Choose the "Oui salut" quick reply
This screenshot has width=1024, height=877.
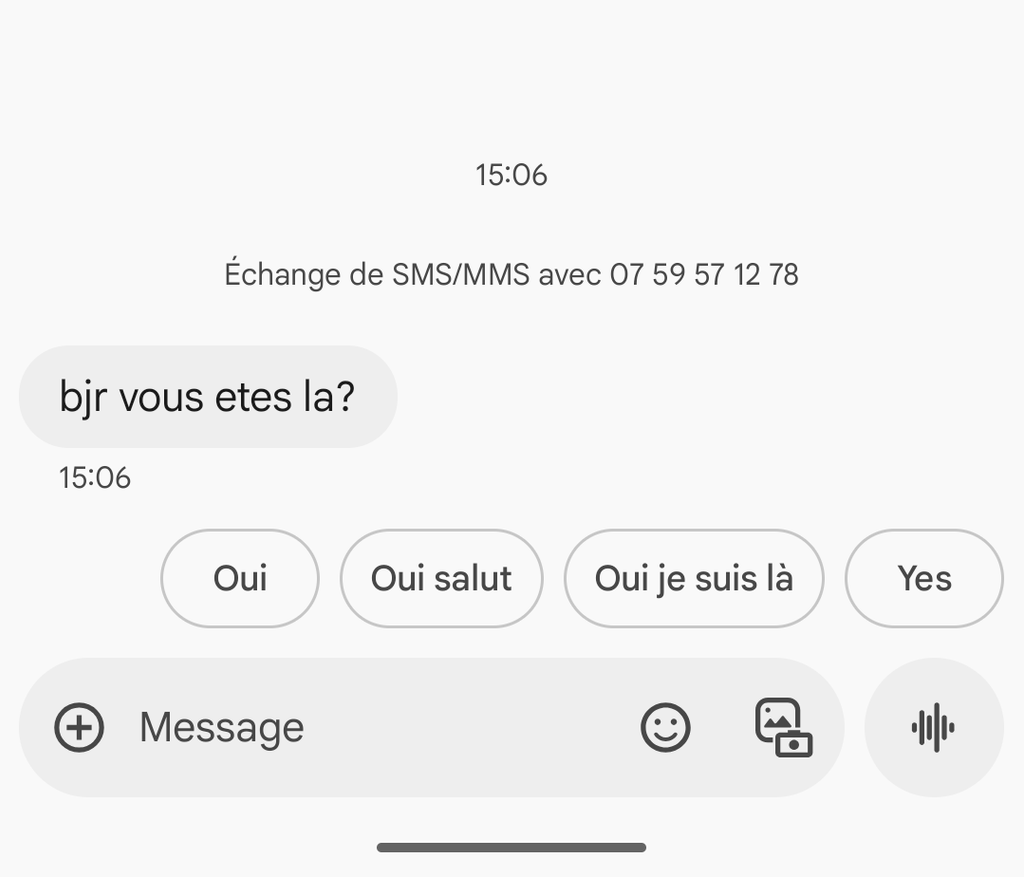441,578
